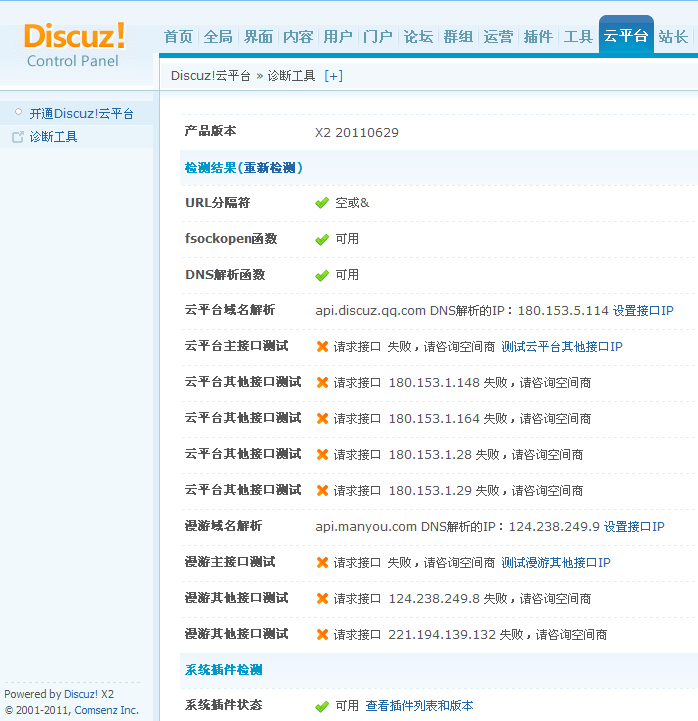Image resolution: width=698 pixels, height=721 pixels.
Task: Click the DNS解析函数 row label
Action: click(x=225, y=275)
